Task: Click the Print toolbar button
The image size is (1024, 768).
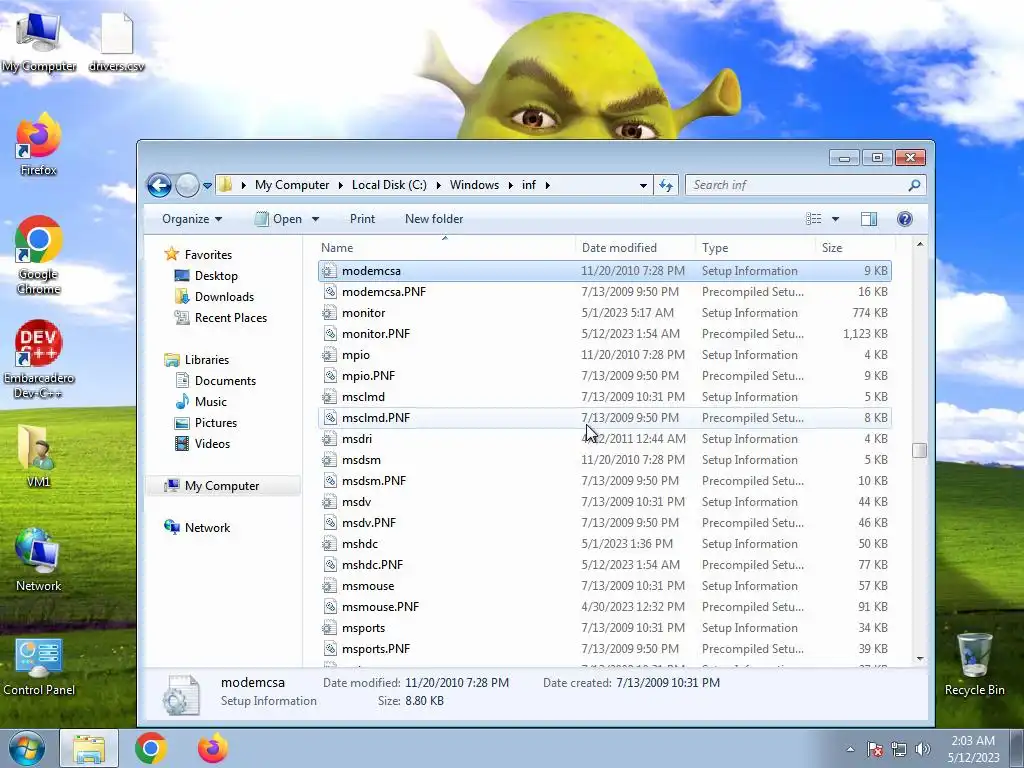Action: 362,219
